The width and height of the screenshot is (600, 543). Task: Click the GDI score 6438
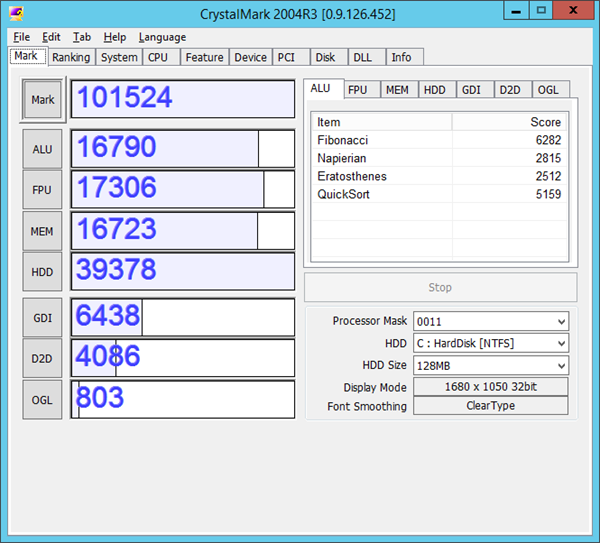coord(183,318)
